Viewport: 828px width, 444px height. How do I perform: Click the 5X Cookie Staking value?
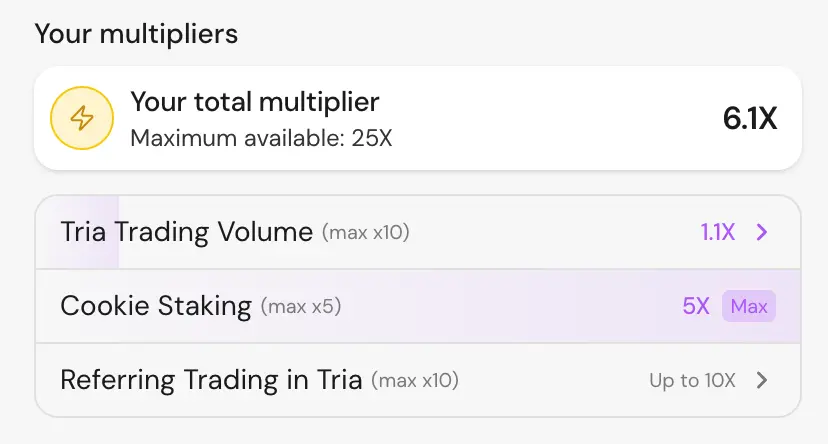tap(696, 306)
